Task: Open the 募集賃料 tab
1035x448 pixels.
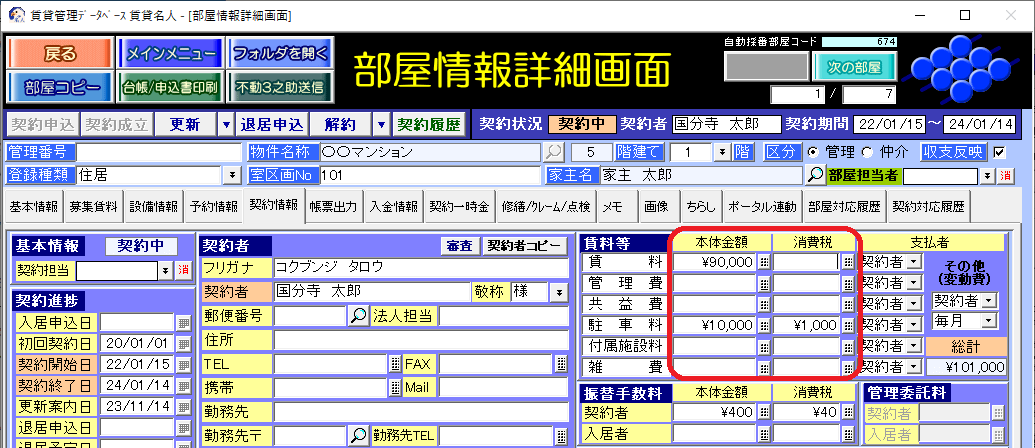Action: pyautogui.click(x=93, y=207)
